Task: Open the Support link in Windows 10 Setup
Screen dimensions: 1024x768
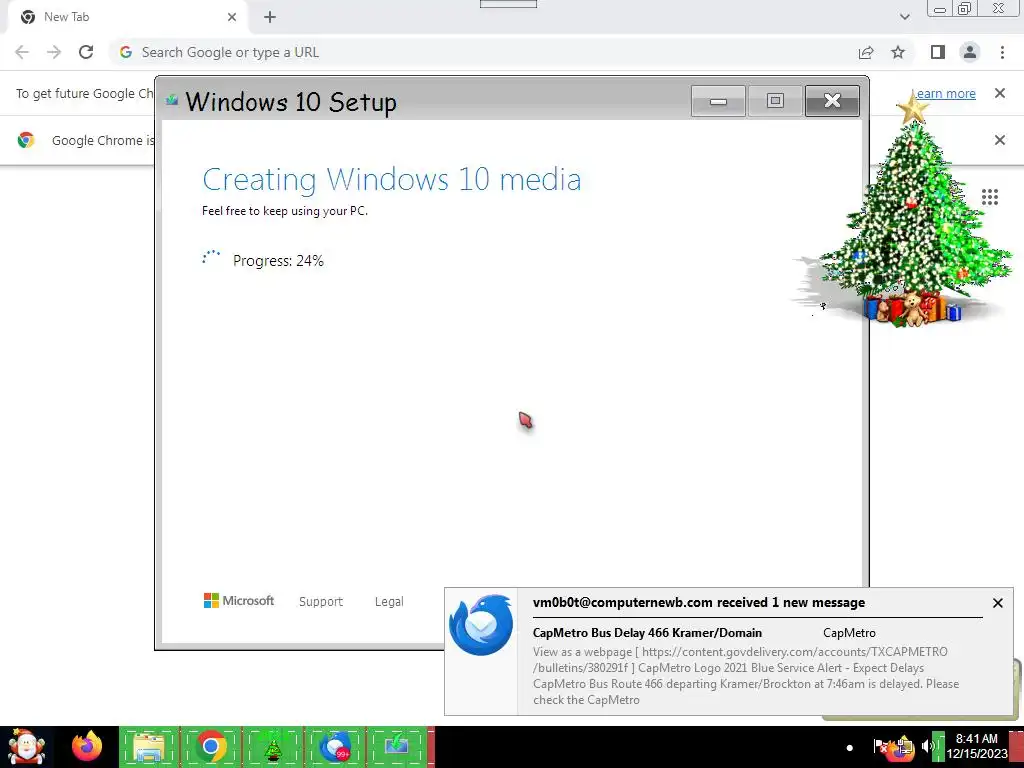Action: (x=321, y=601)
